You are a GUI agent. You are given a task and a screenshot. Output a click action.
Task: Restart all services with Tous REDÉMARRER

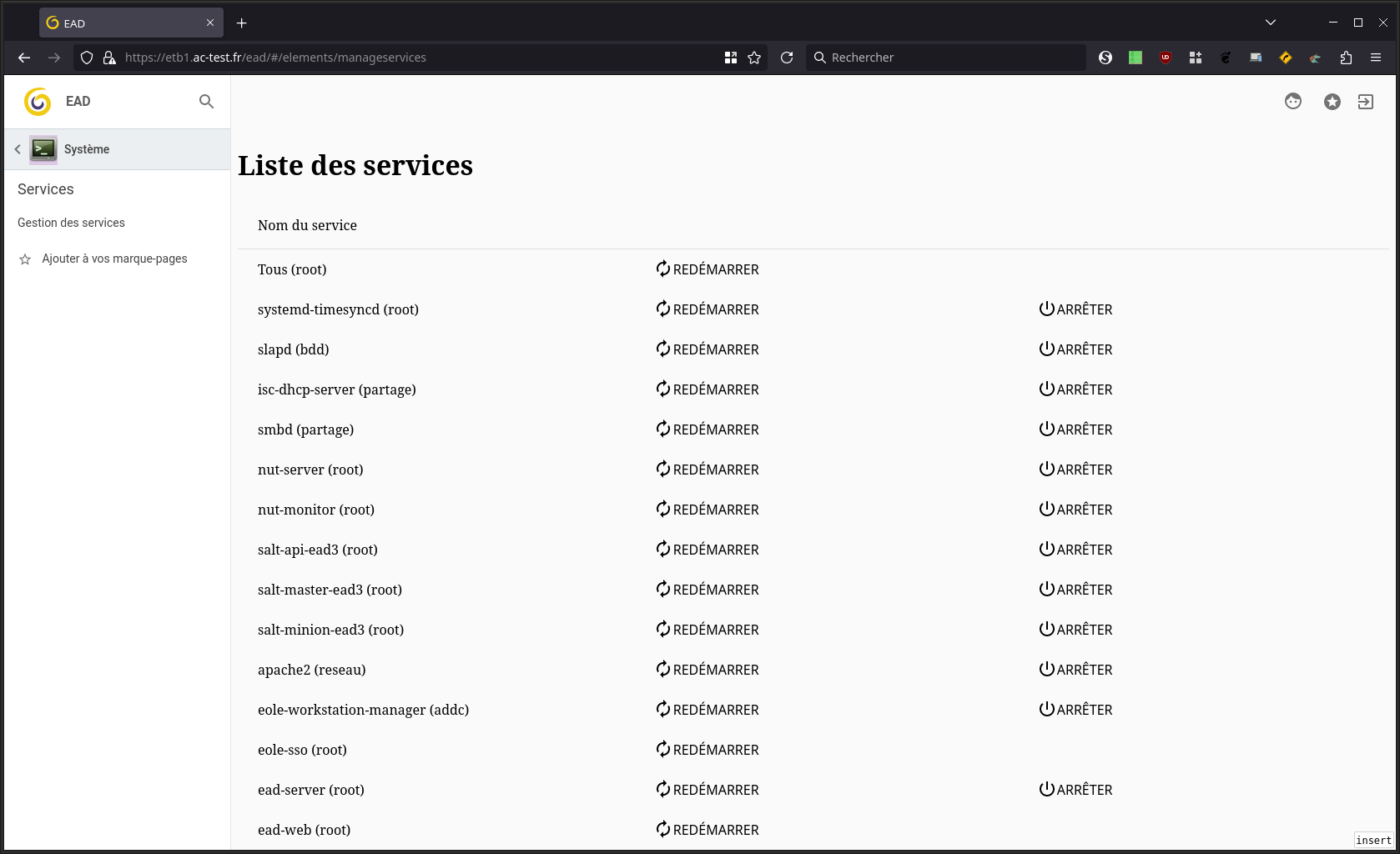(x=708, y=269)
